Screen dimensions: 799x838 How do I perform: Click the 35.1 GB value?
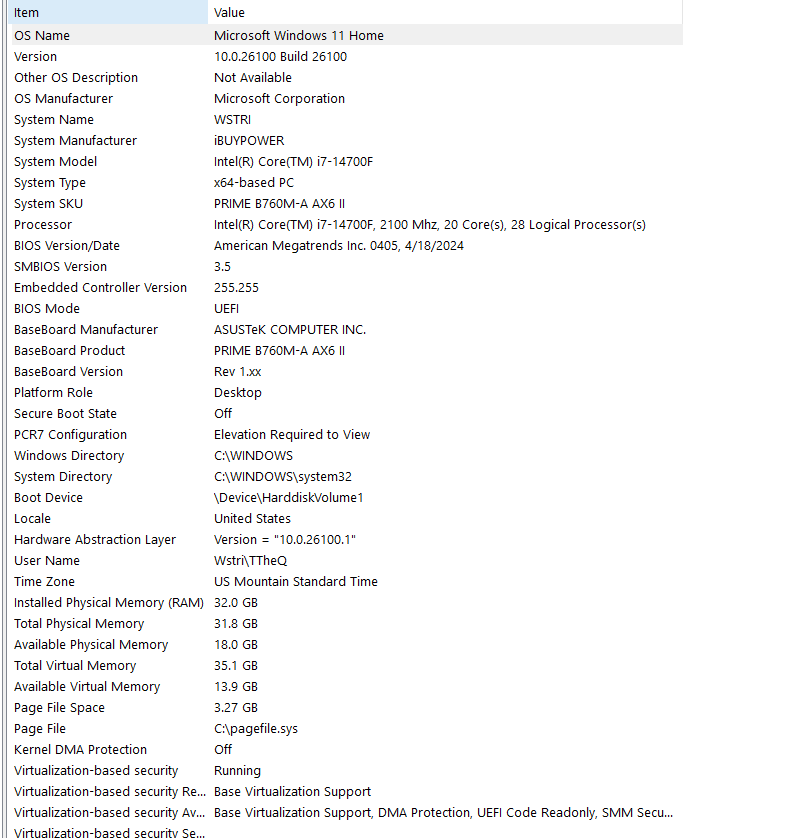pyautogui.click(x=236, y=665)
